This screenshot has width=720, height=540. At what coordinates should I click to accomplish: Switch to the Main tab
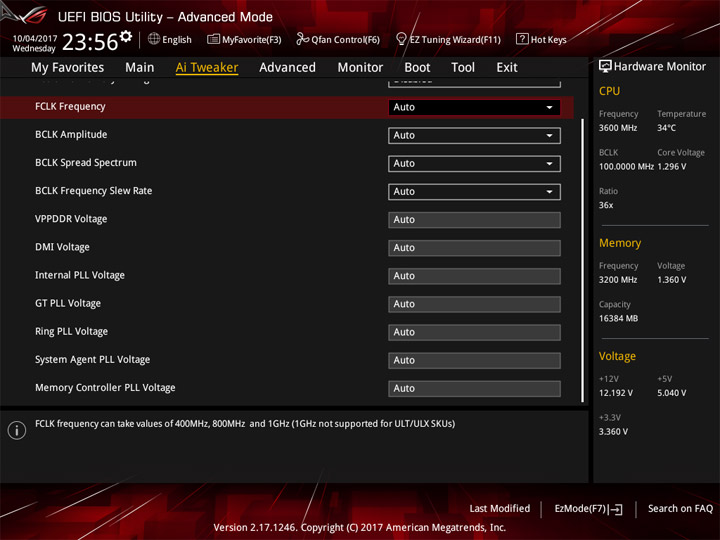pyautogui.click(x=140, y=68)
